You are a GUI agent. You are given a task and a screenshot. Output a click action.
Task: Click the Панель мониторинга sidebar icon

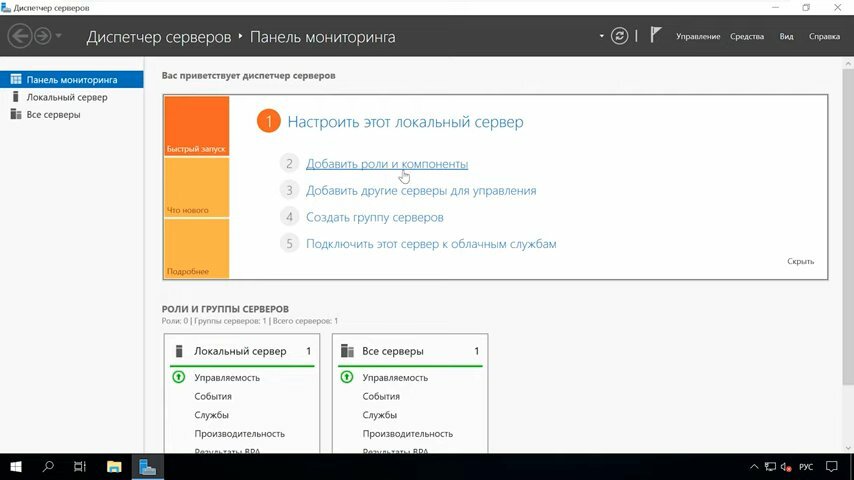tap(16, 80)
